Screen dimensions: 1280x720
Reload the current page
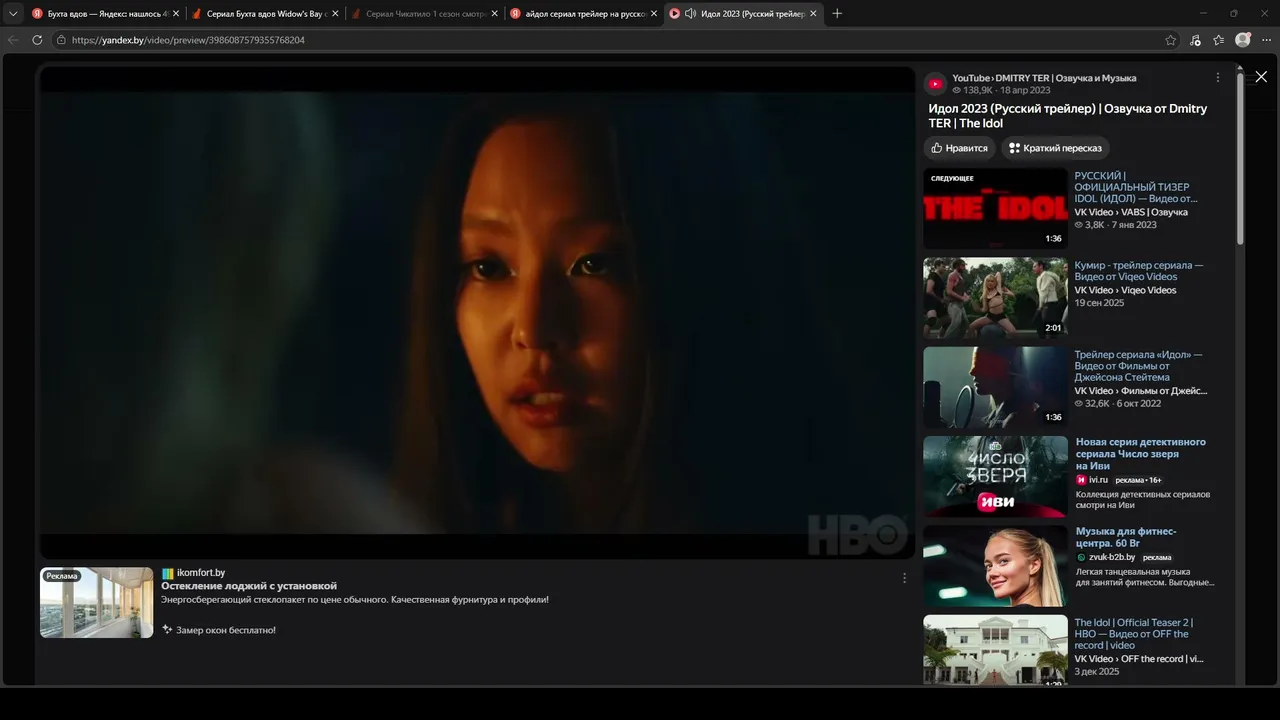(37, 40)
